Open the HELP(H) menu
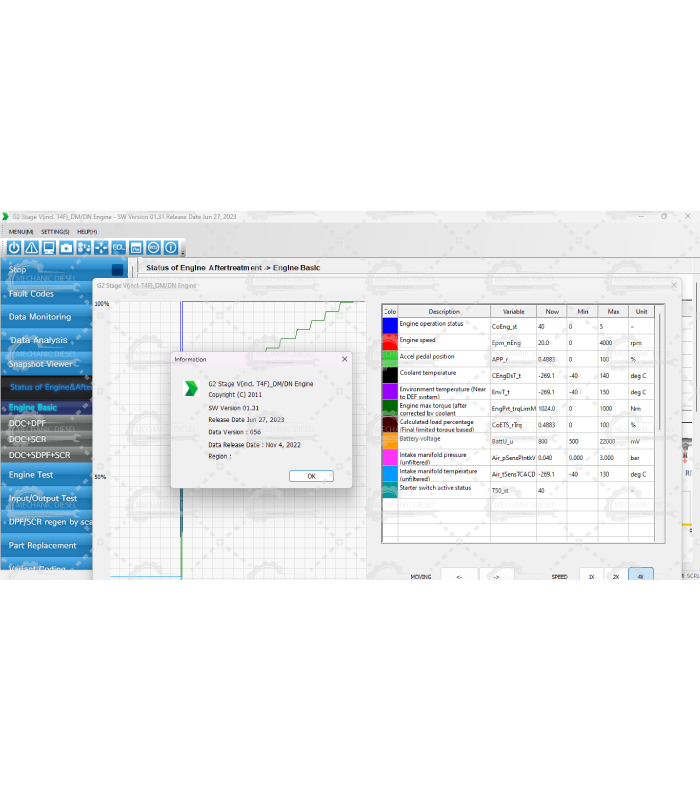The height and width of the screenshot is (800, 700). (87, 232)
